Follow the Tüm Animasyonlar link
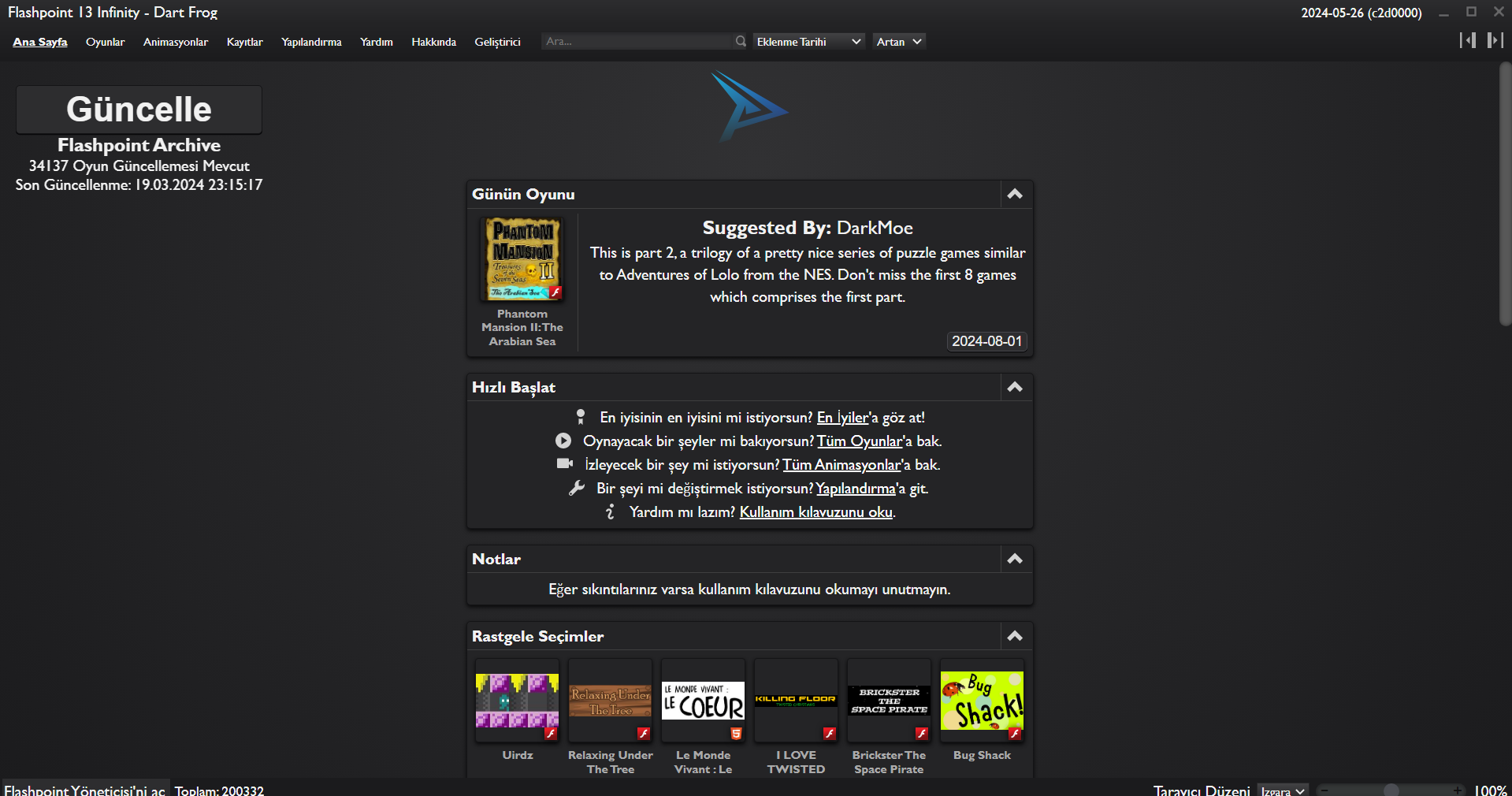This screenshot has width=1512, height=796. tap(841, 465)
